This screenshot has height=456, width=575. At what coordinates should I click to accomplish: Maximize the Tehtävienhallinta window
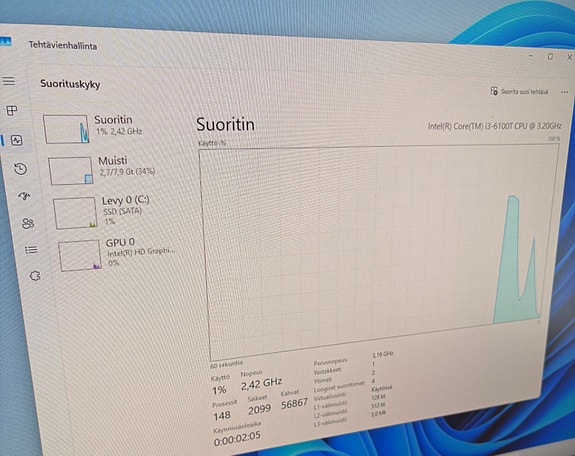point(550,56)
